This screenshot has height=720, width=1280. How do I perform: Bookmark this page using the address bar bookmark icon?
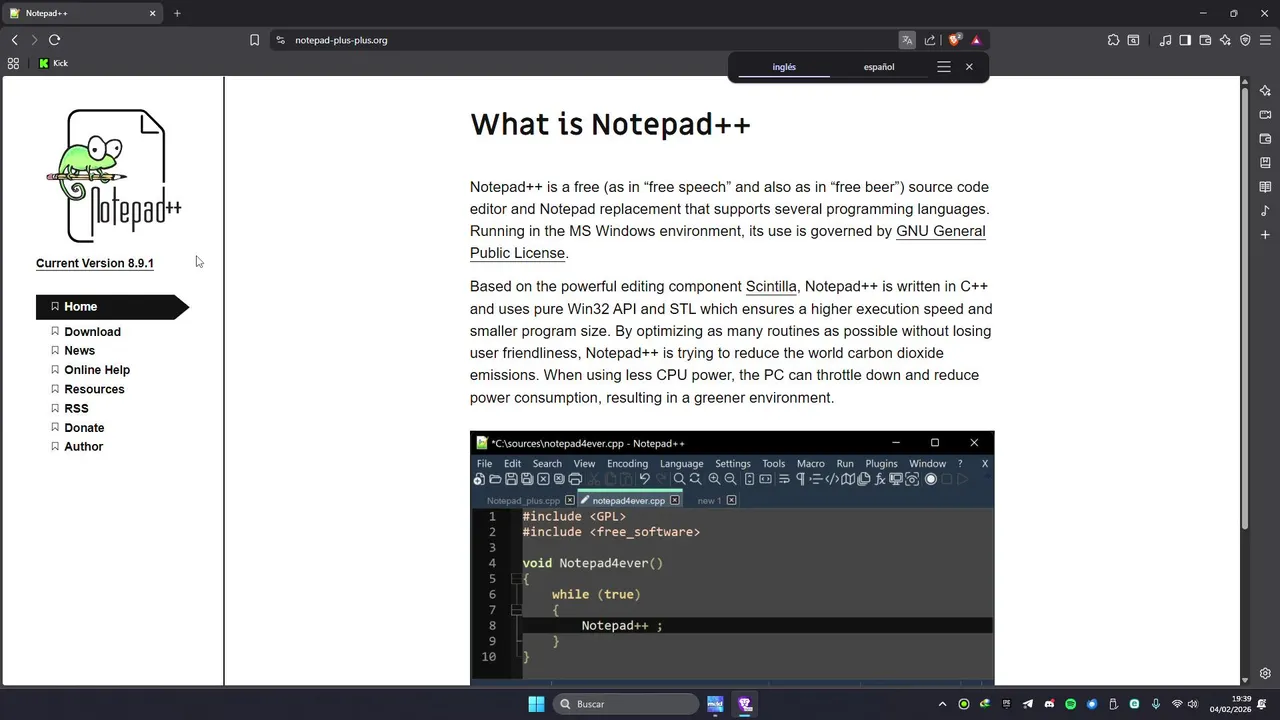[x=254, y=40]
